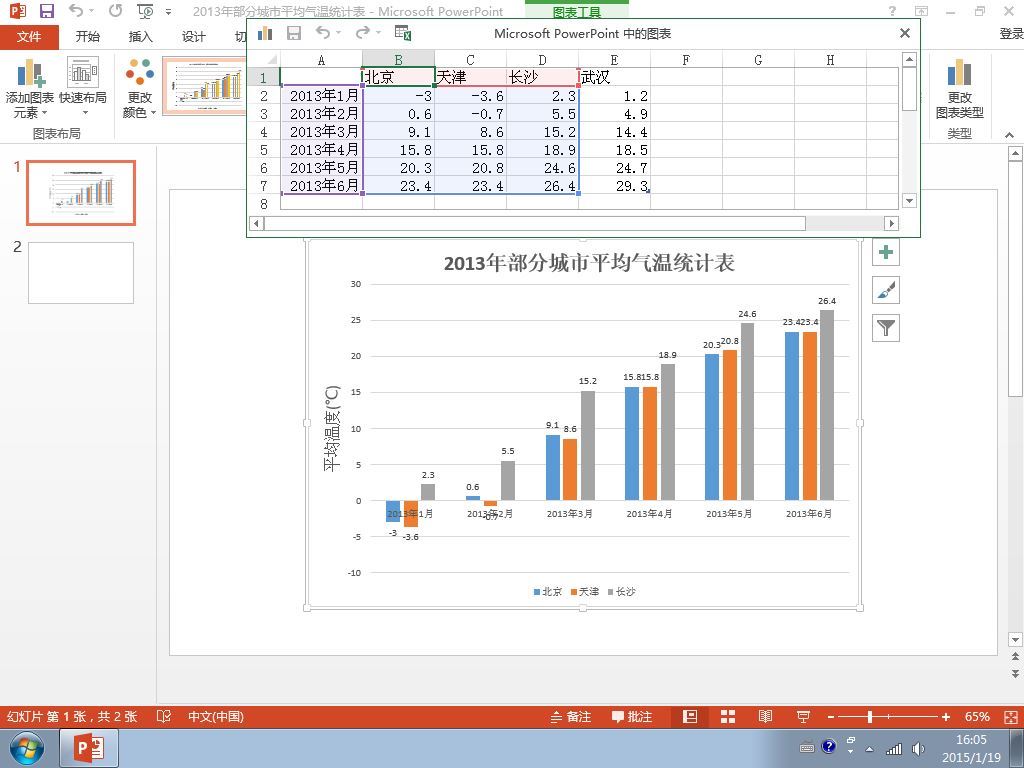1024x768 pixels.
Task: Save icon in the chart data window
Action: point(294,33)
